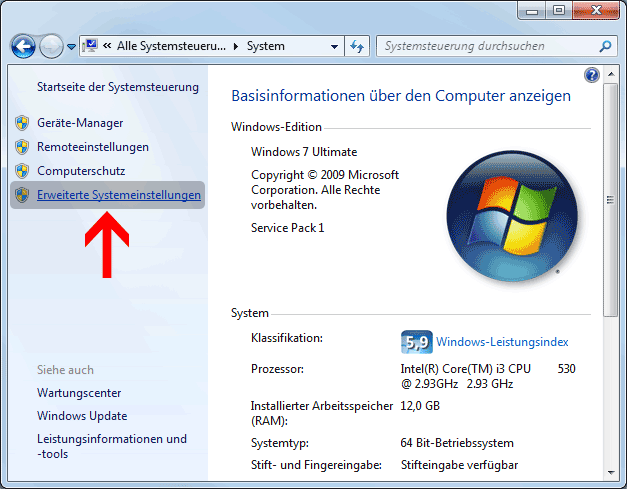Click the shield icon beside Erweiterte Systemeinstellungen
Viewport: 627px width, 489px height.
pos(22,195)
